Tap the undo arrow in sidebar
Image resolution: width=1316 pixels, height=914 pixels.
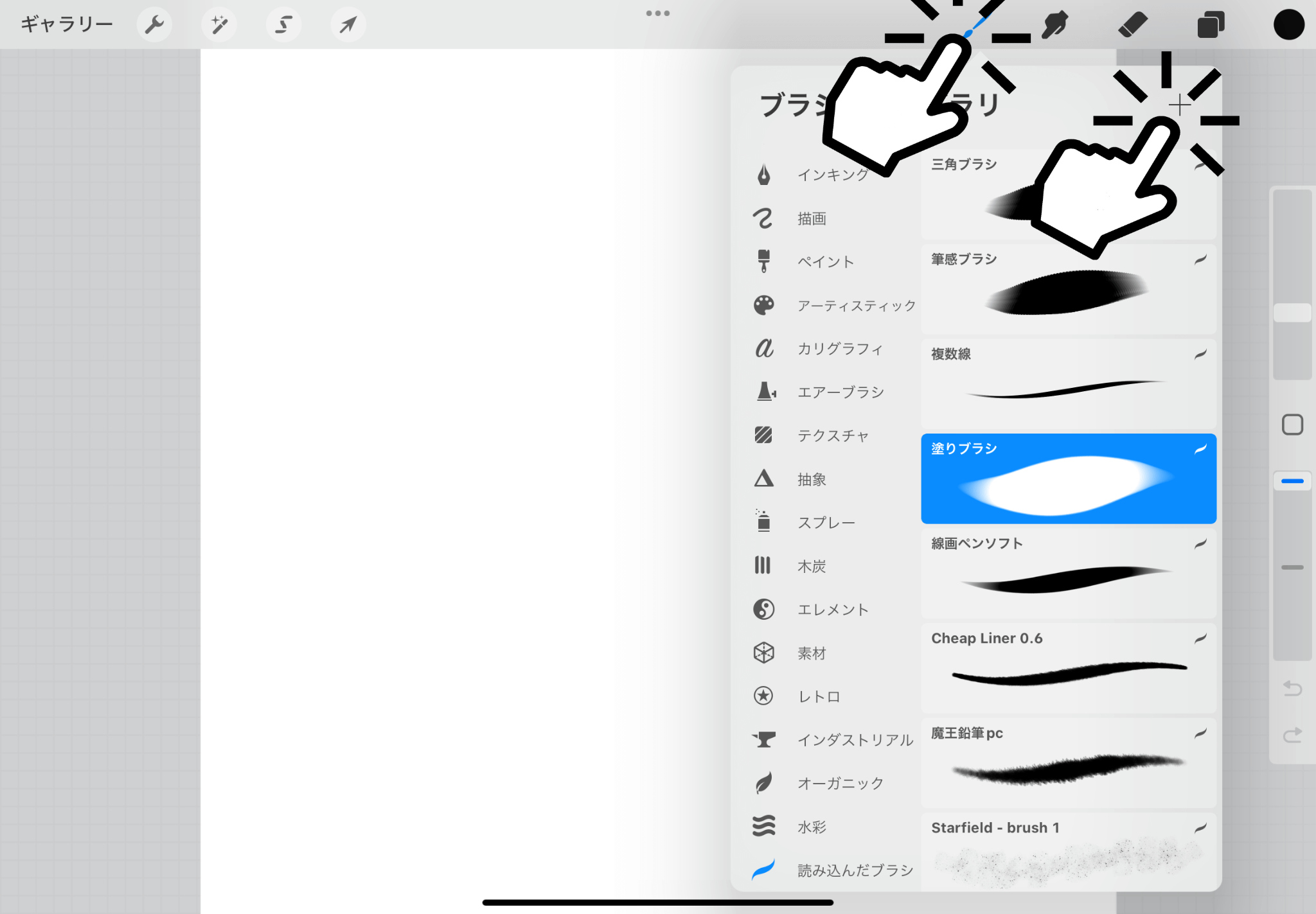(x=1292, y=689)
